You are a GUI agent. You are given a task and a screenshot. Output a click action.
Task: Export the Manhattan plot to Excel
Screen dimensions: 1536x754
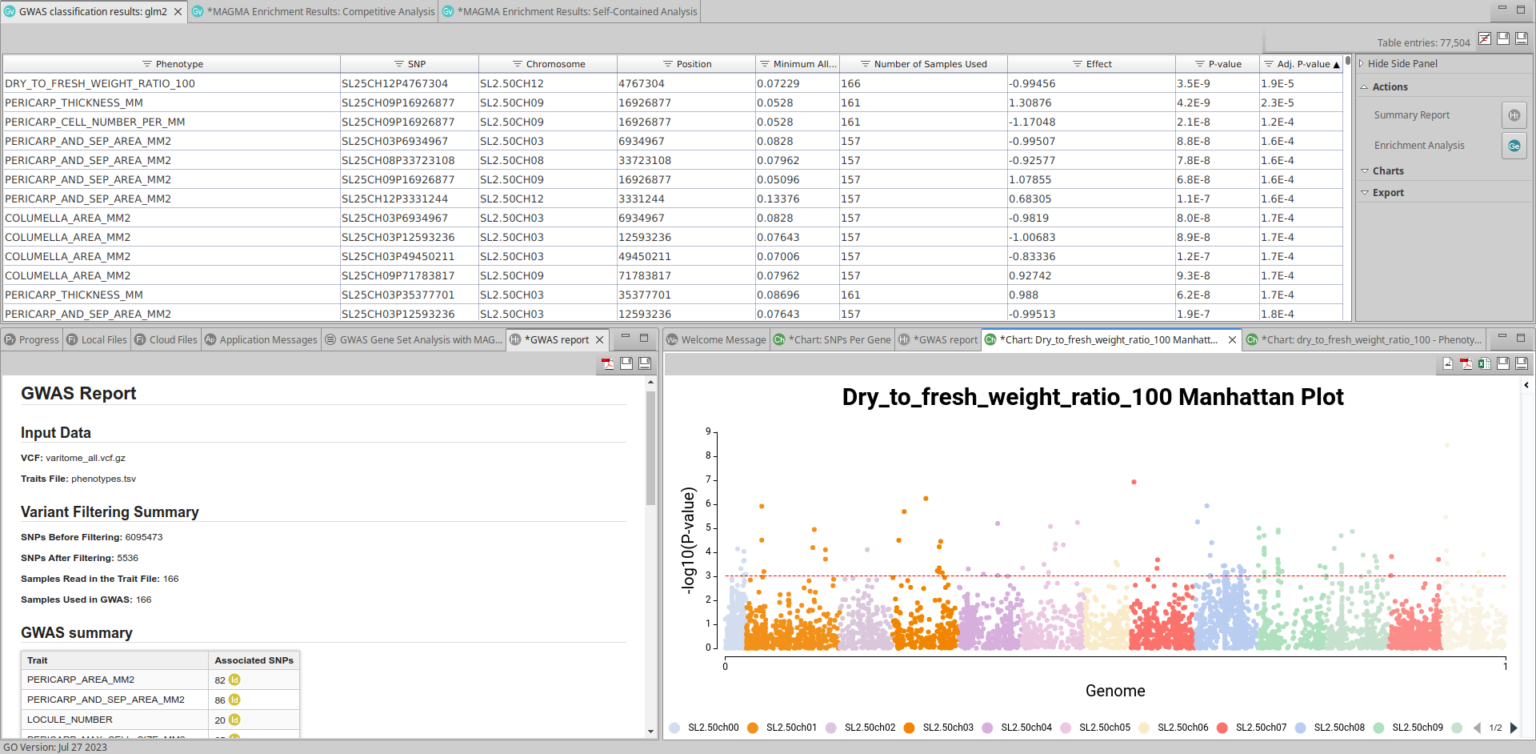point(1483,363)
